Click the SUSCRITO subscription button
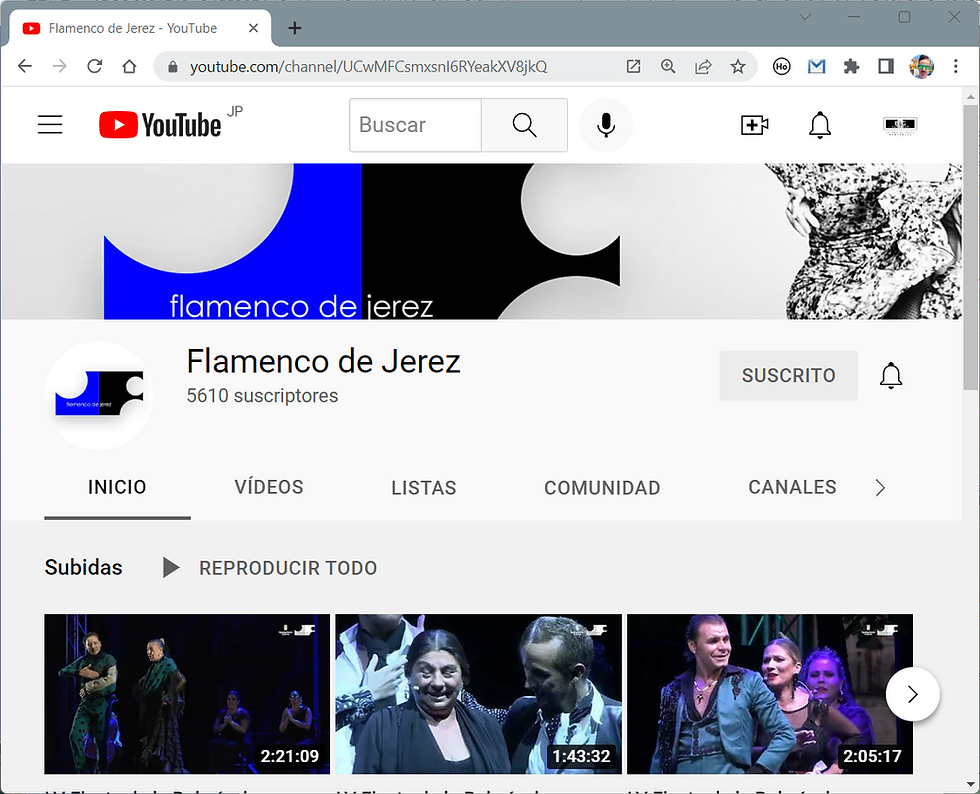980x794 pixels. [788, 375]
